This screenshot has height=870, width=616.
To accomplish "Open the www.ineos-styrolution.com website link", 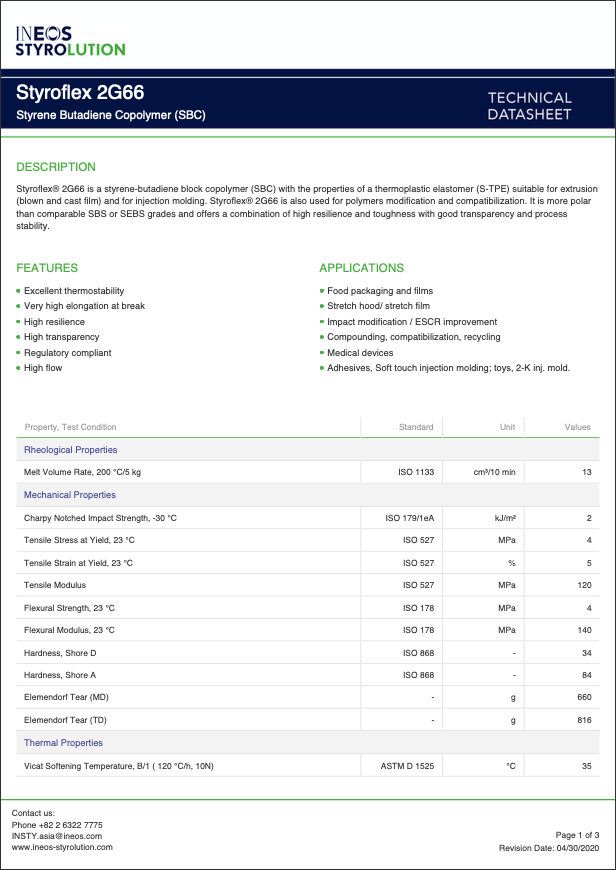I will pos(62,847).
